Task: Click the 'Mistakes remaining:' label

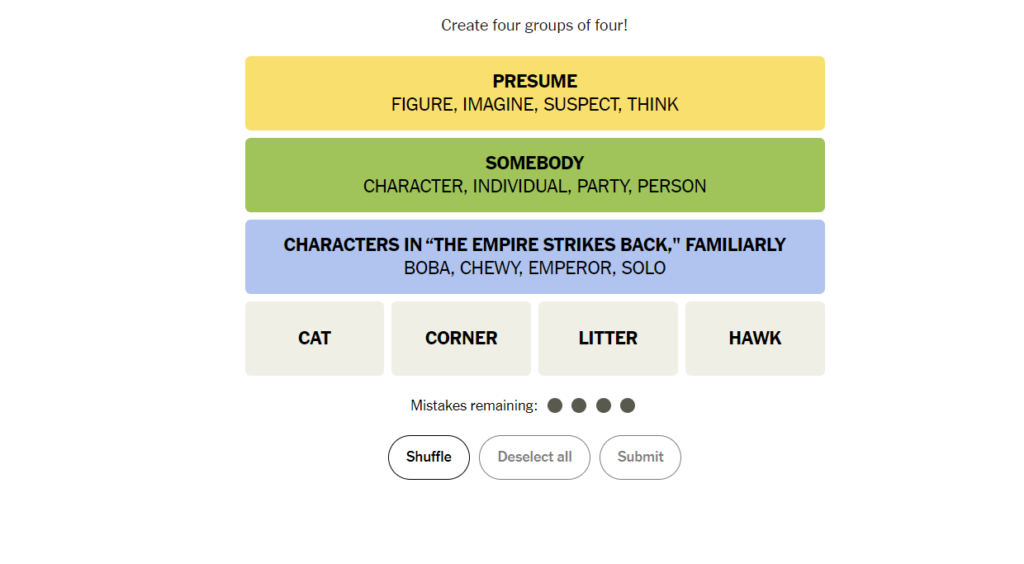Action: click(x=473, y=405)
